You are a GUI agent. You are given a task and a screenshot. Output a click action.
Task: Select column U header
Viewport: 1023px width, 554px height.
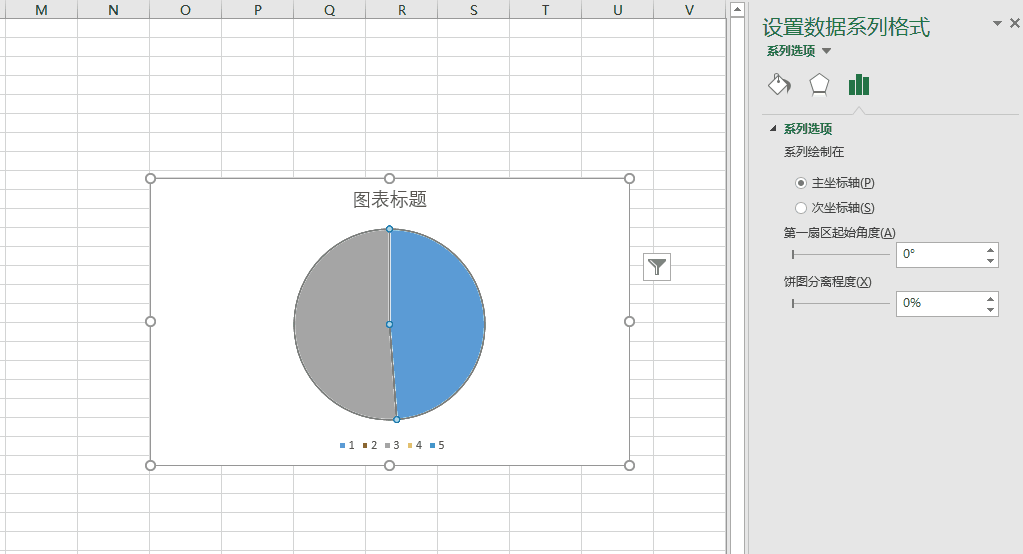[x=618, y=9]
